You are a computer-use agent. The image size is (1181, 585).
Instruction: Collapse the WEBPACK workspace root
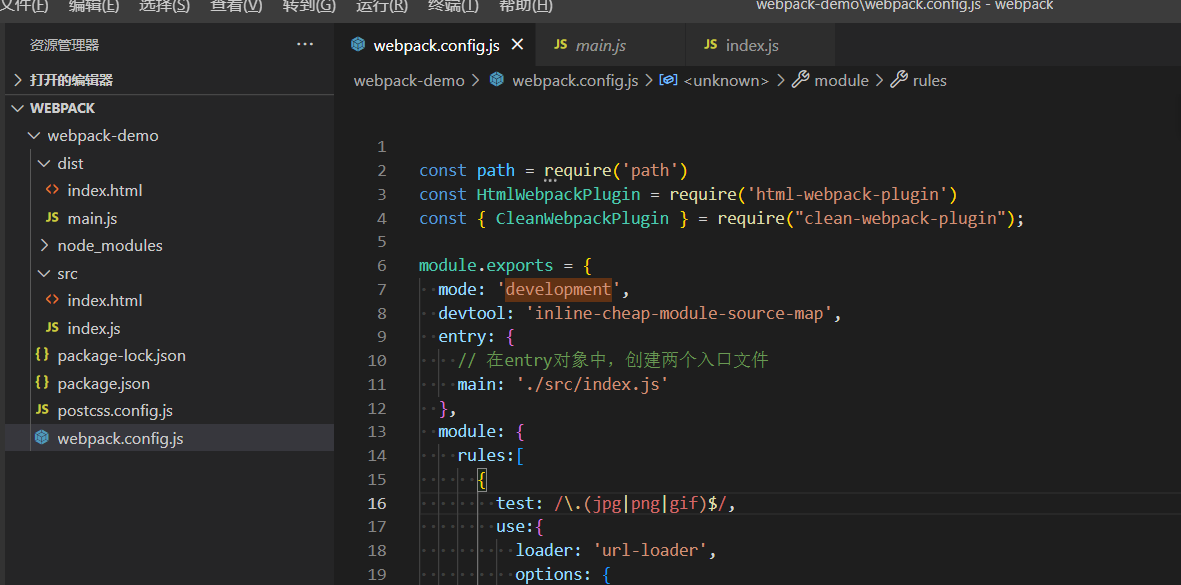(169, 108)
